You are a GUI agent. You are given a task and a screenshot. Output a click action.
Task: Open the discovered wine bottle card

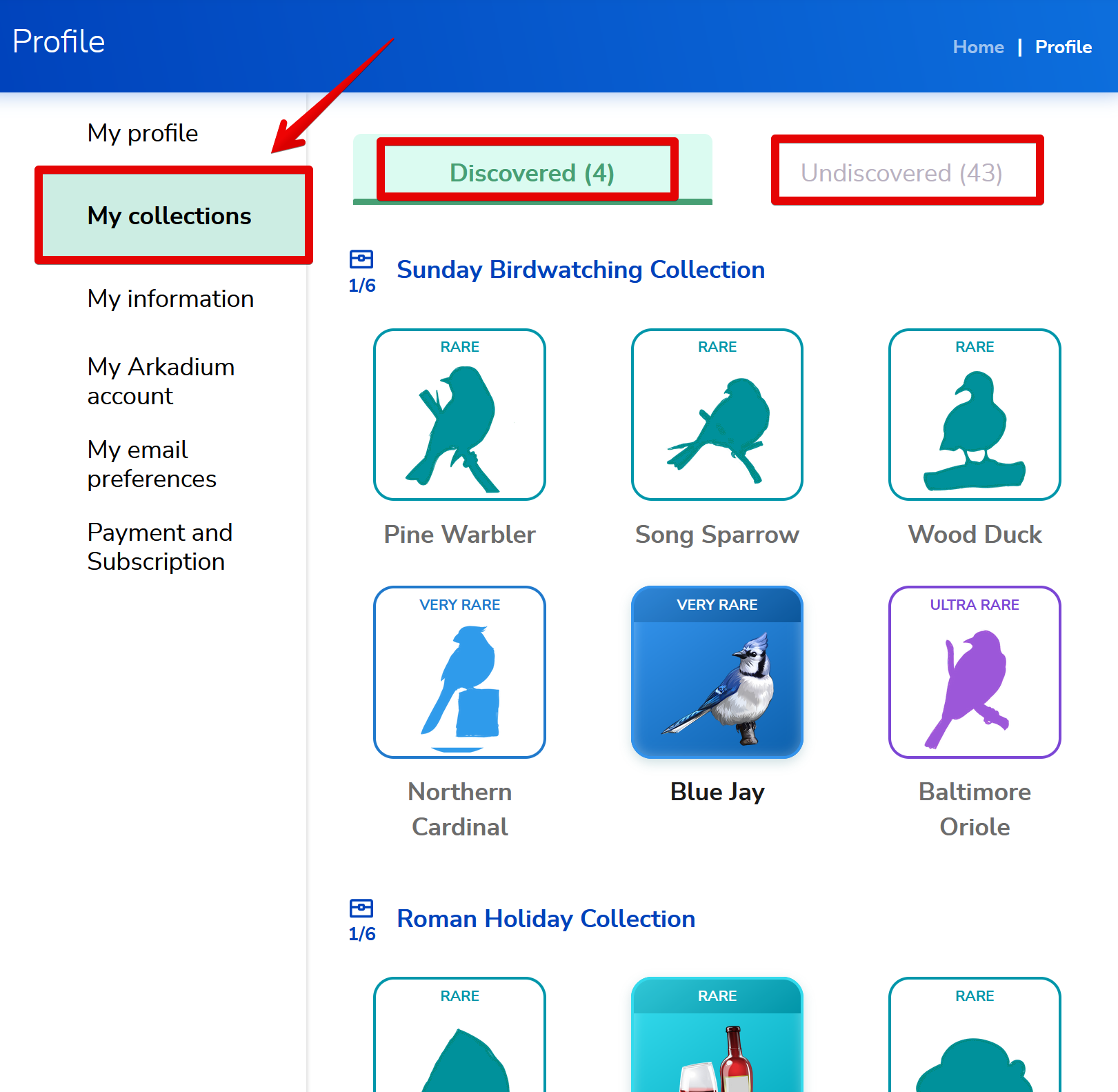click(717, 1035)
